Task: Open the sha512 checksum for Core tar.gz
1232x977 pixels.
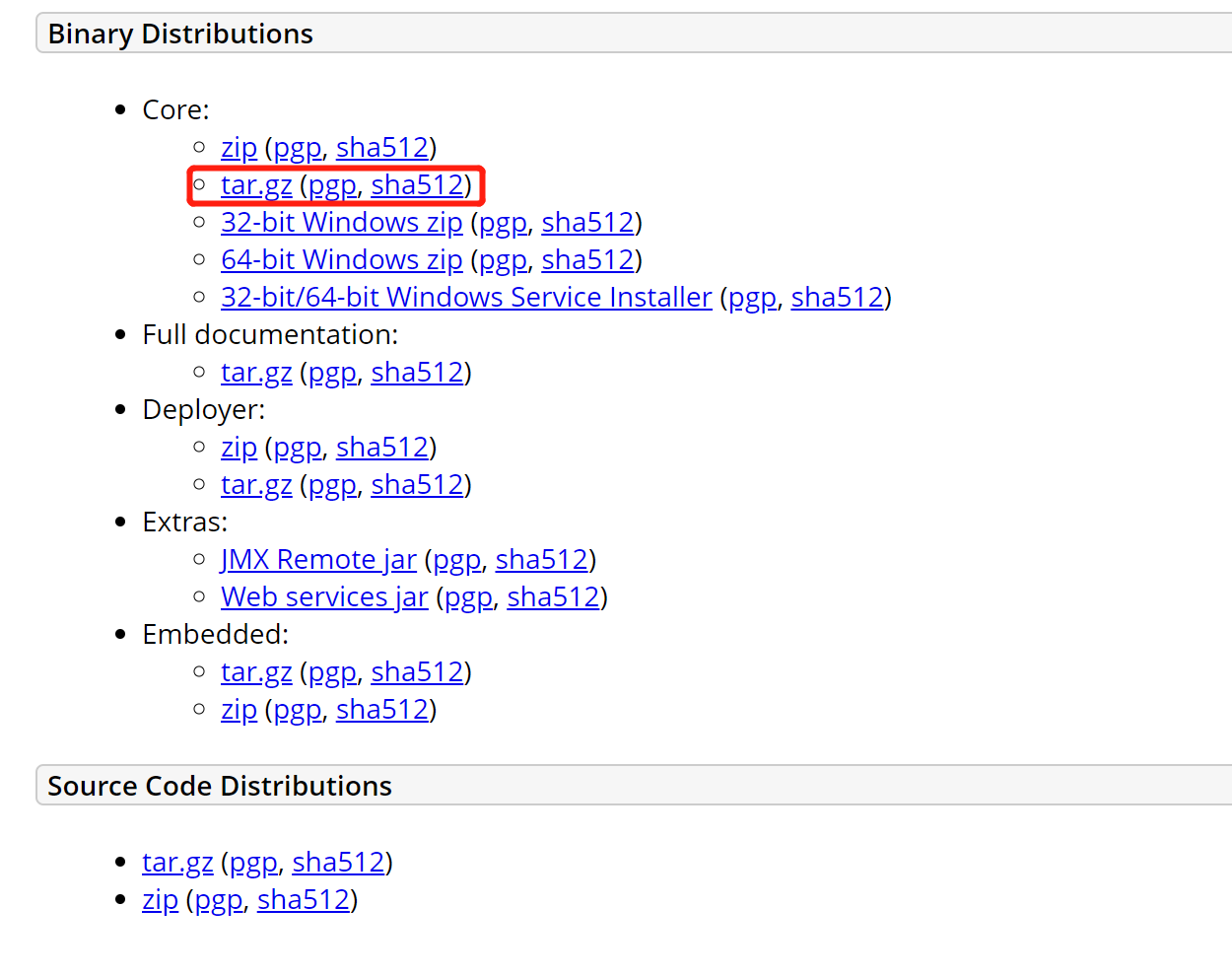Action: (418, 184)
